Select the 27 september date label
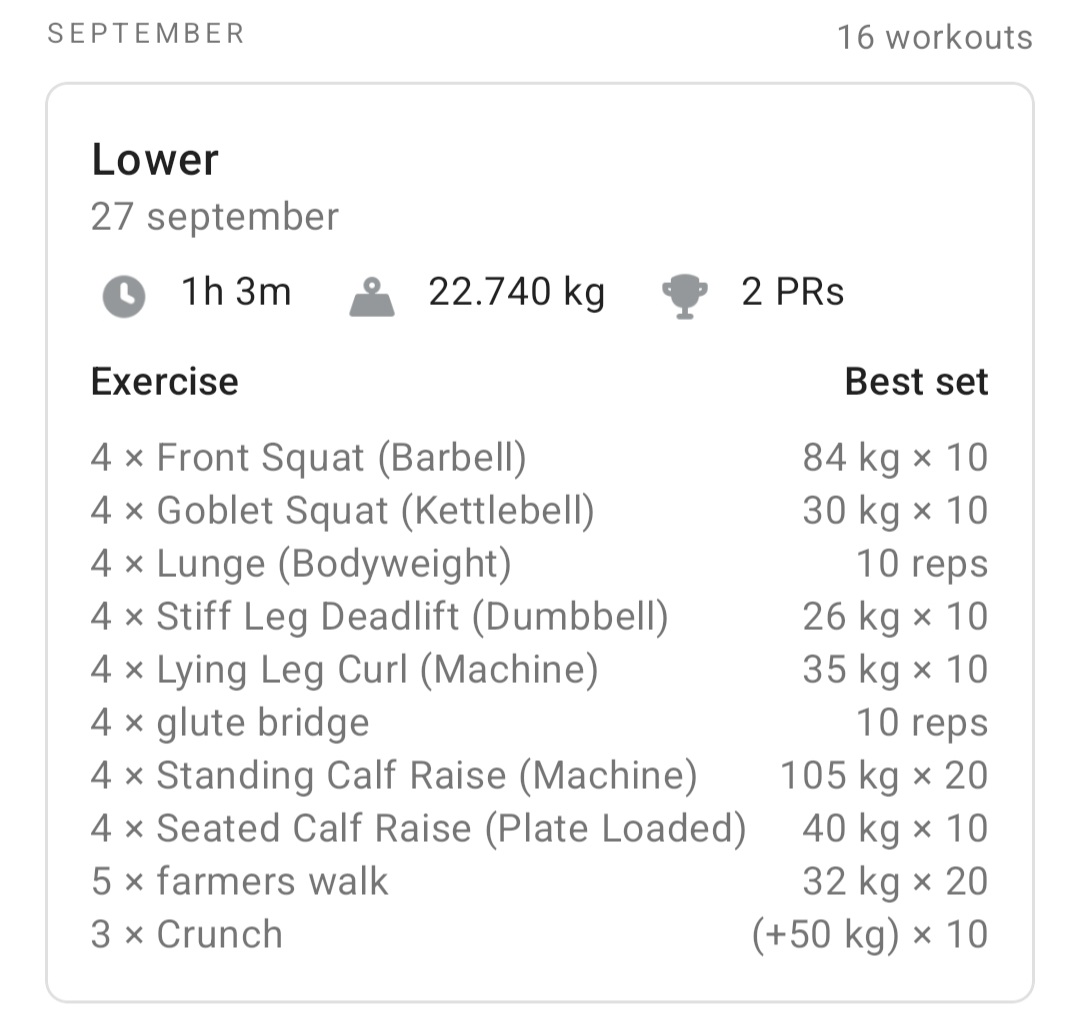 pos(214,217)
